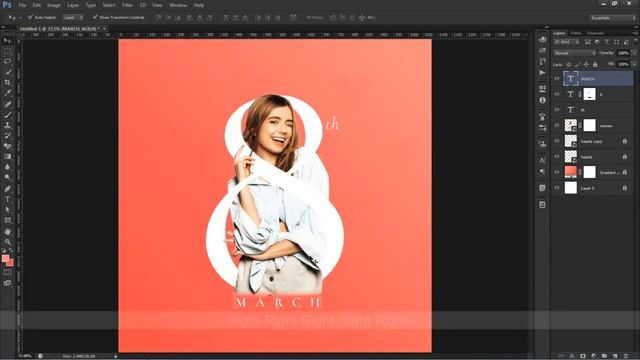Select the History Brush tool
The width and height of the screenshot is (640, 360).
pos(7,136)
